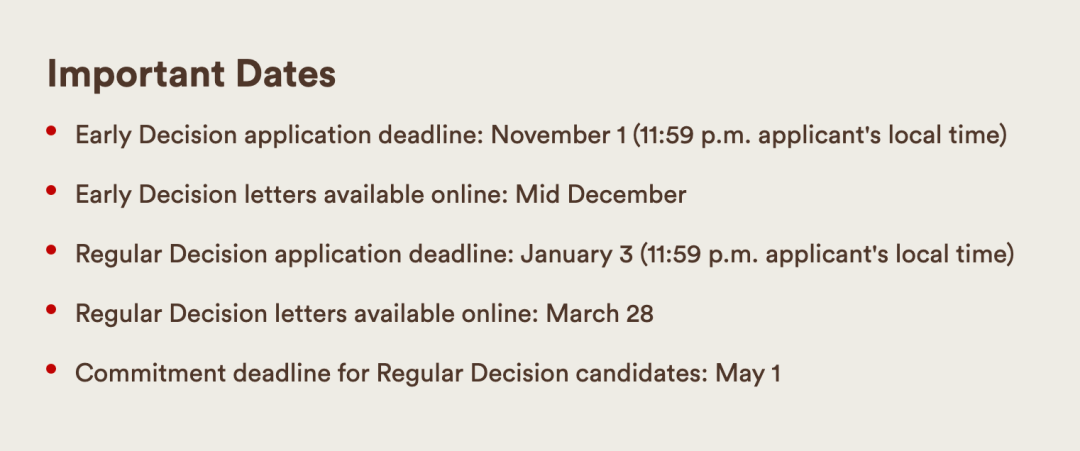Click the Important Dates heading

pyautogui.click(x=191, y=75)
